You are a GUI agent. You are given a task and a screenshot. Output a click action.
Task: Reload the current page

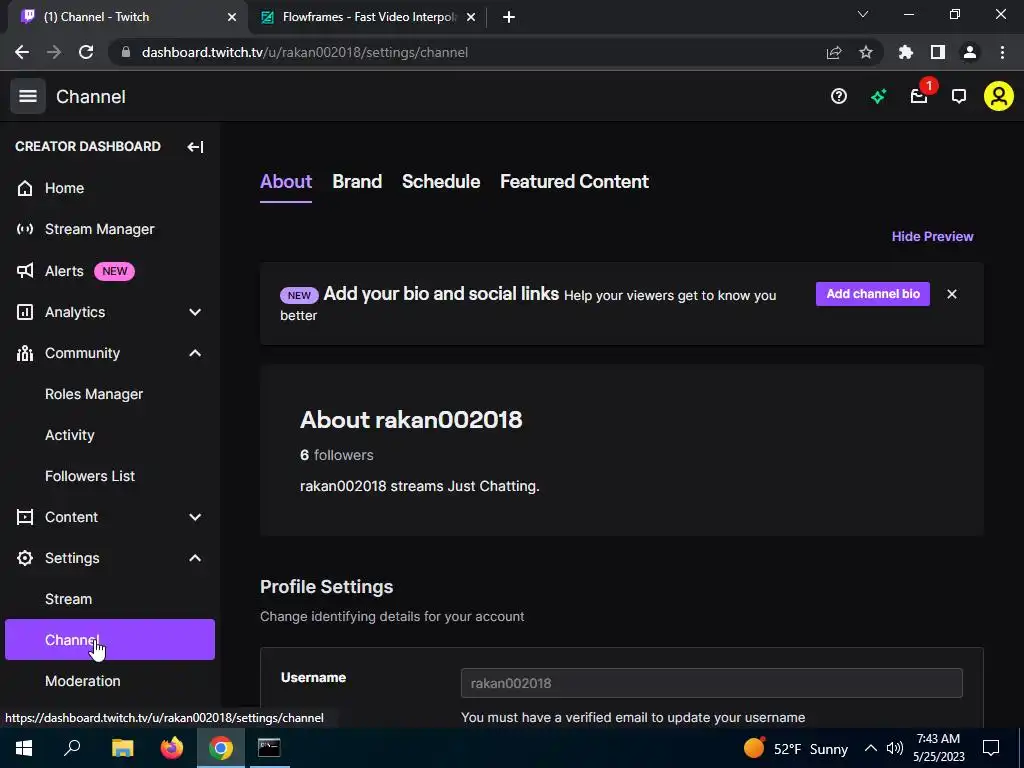86,52
